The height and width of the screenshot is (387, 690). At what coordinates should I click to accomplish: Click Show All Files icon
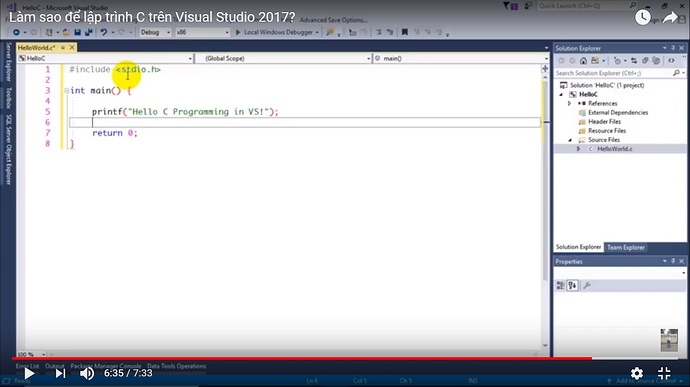[656, 61]
